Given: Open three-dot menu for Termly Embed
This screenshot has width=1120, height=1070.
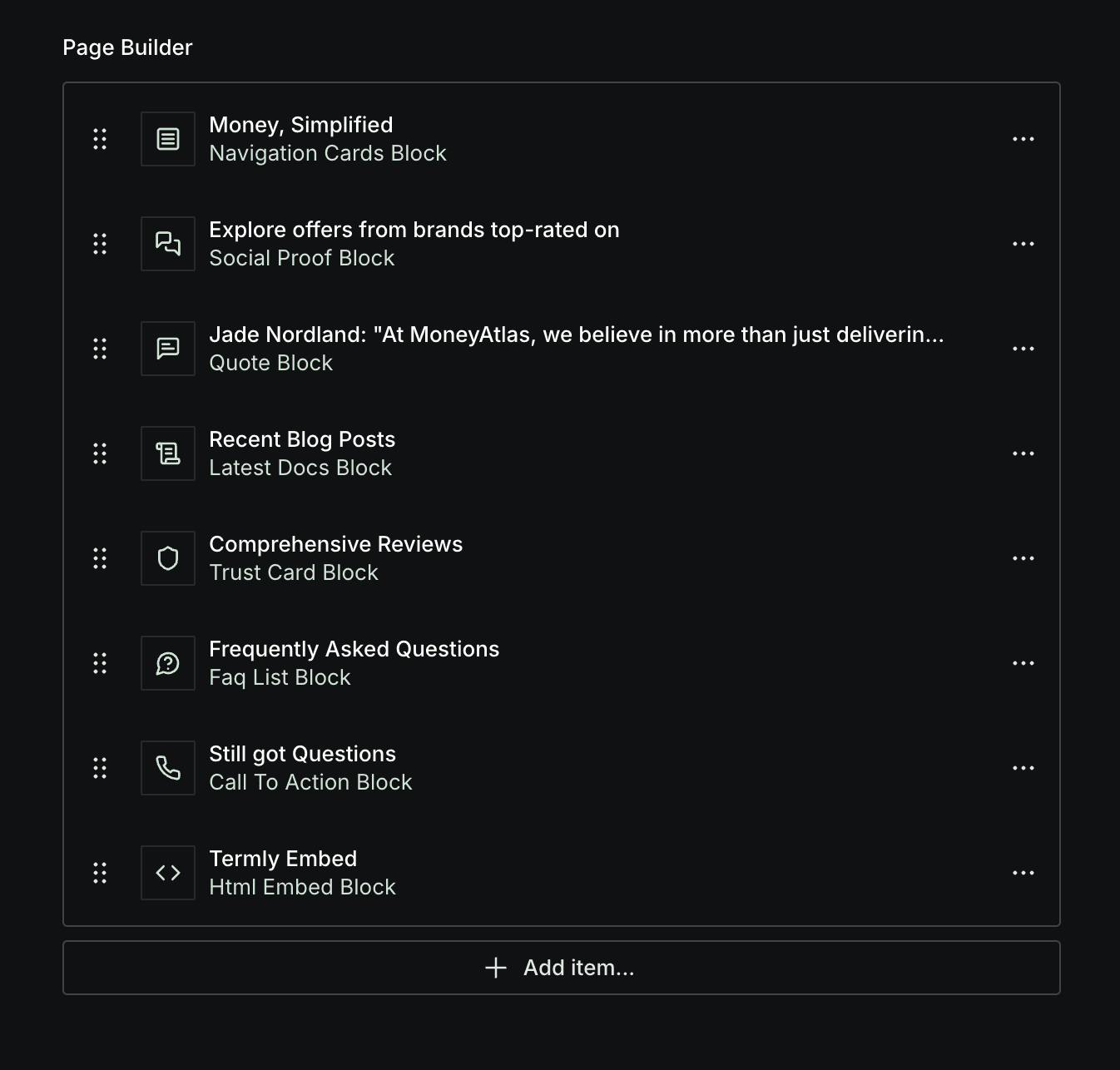Looking at the screenshot, I should point(1023,873).
